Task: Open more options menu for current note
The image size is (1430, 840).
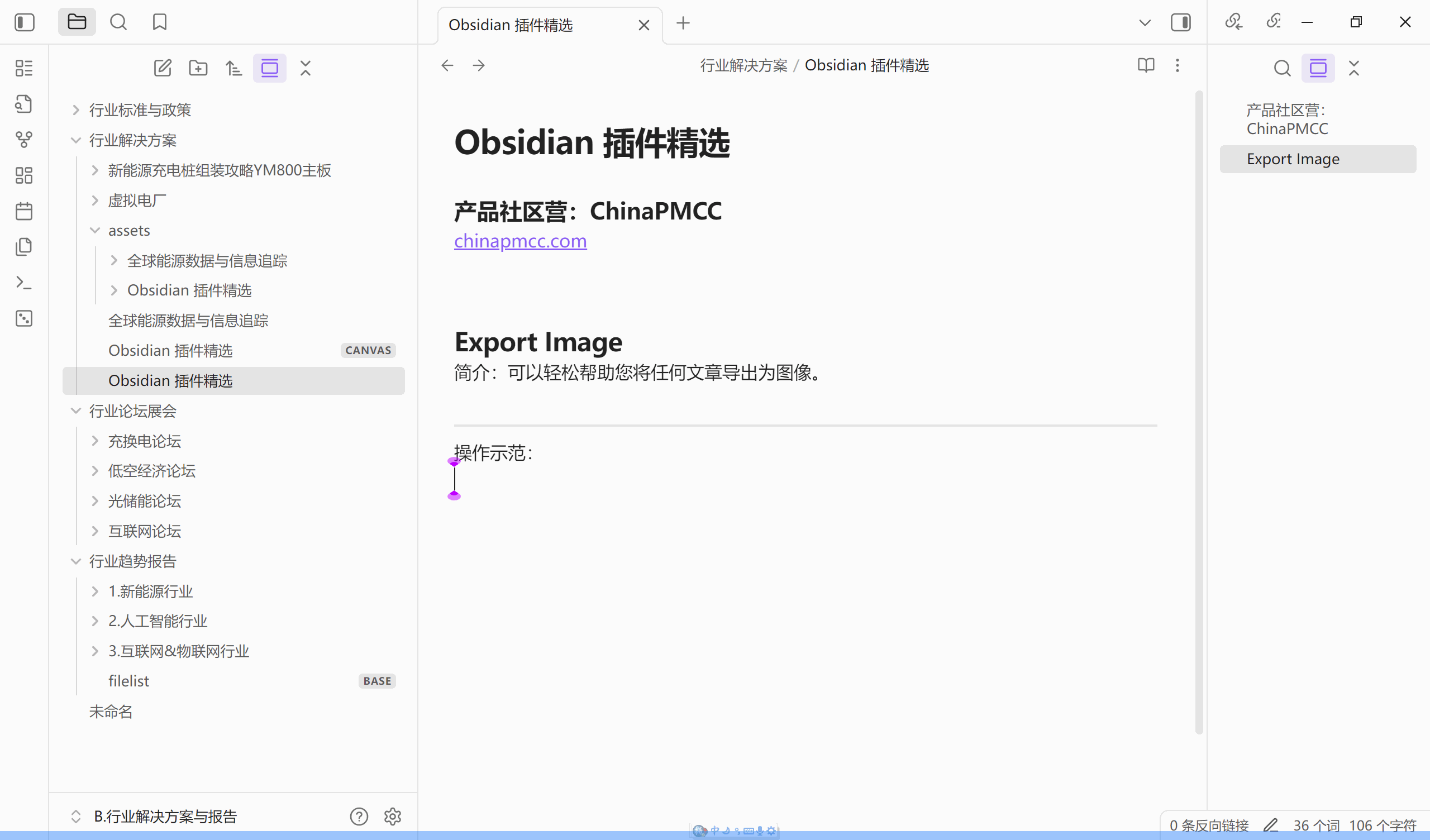Action: tap(1178, 65)
